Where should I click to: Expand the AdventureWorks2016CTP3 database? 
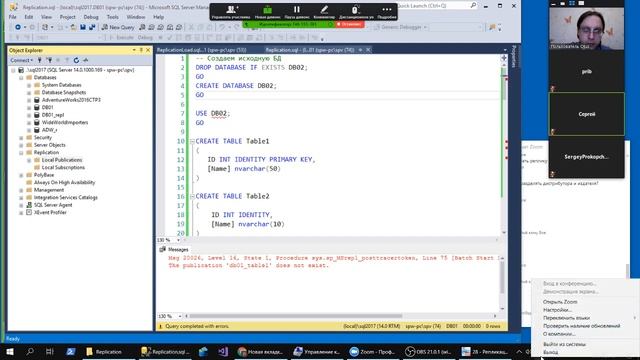pos(29,100)
